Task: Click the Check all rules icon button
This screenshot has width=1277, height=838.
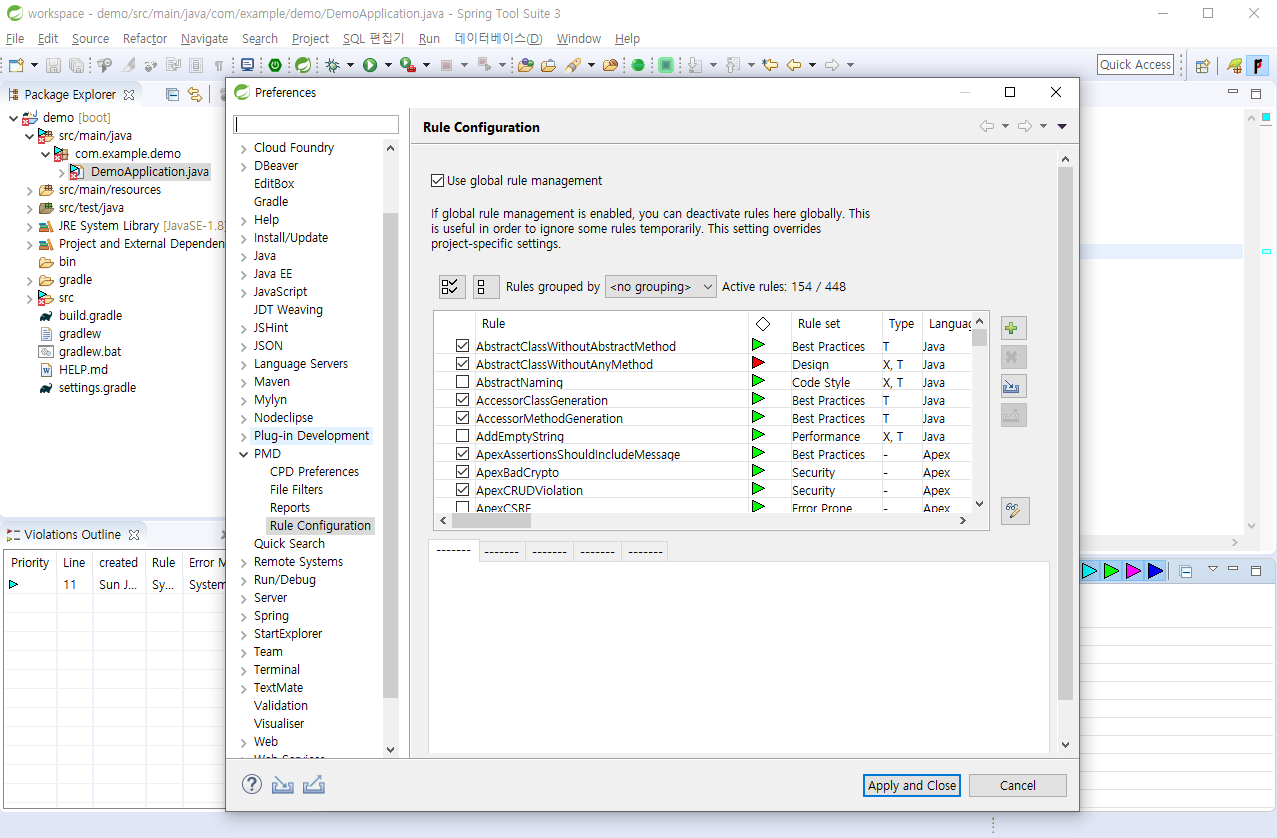Action: tap(452, 286)
